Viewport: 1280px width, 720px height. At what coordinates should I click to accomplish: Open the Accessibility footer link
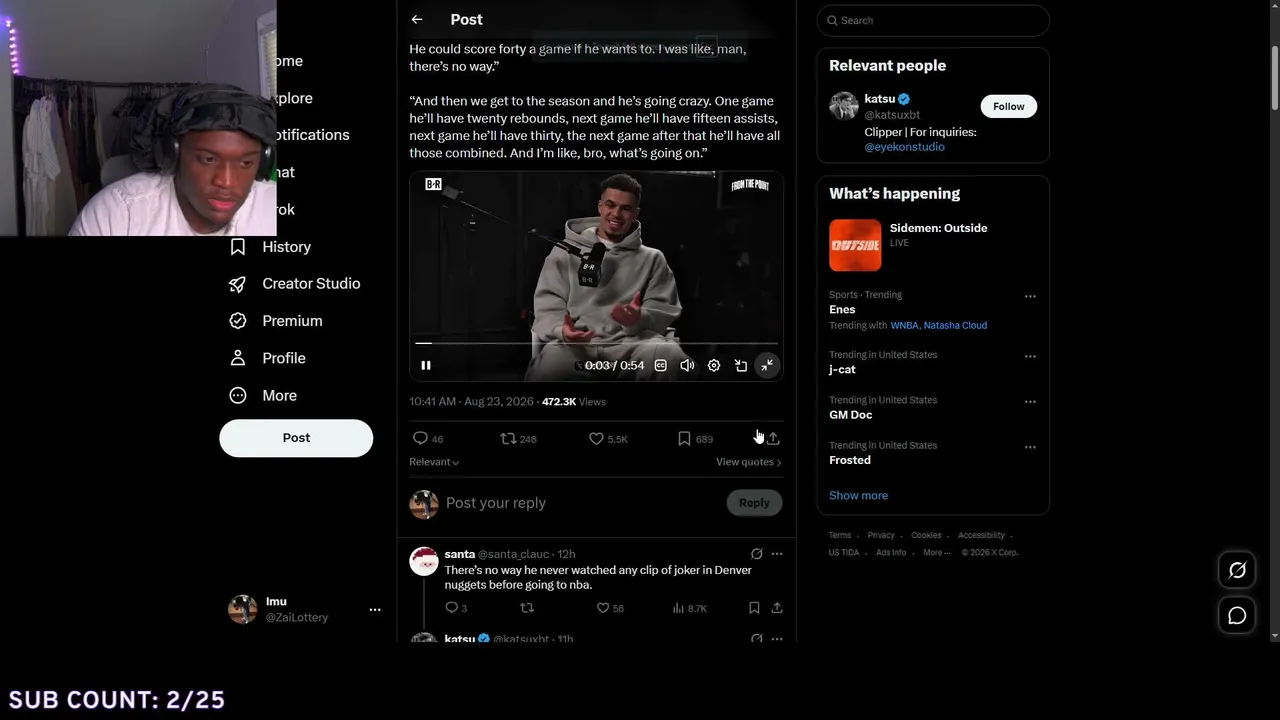pyautogui.click(x=981, y=536)
